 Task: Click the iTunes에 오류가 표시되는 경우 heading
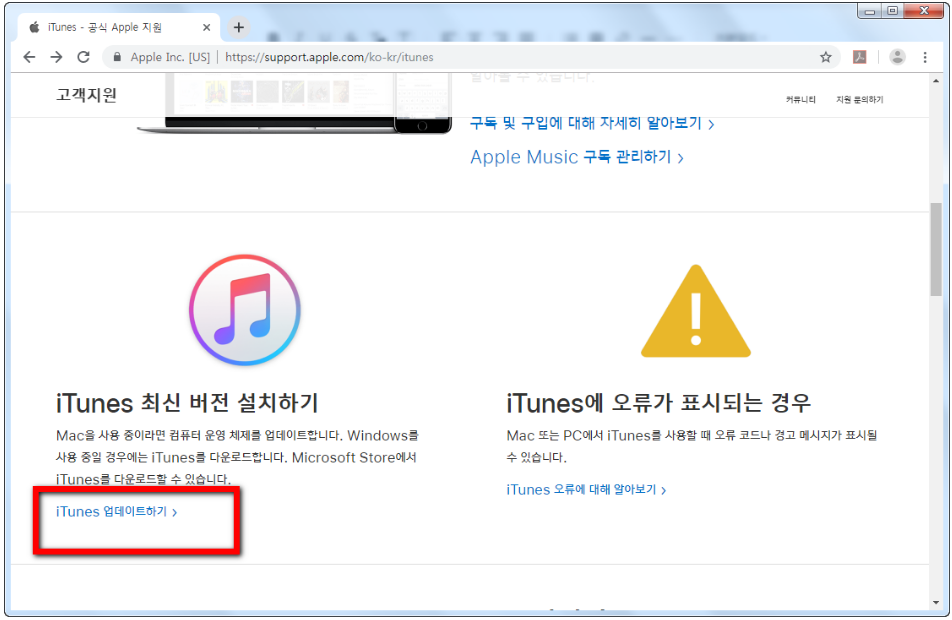(x=659, y=403)
